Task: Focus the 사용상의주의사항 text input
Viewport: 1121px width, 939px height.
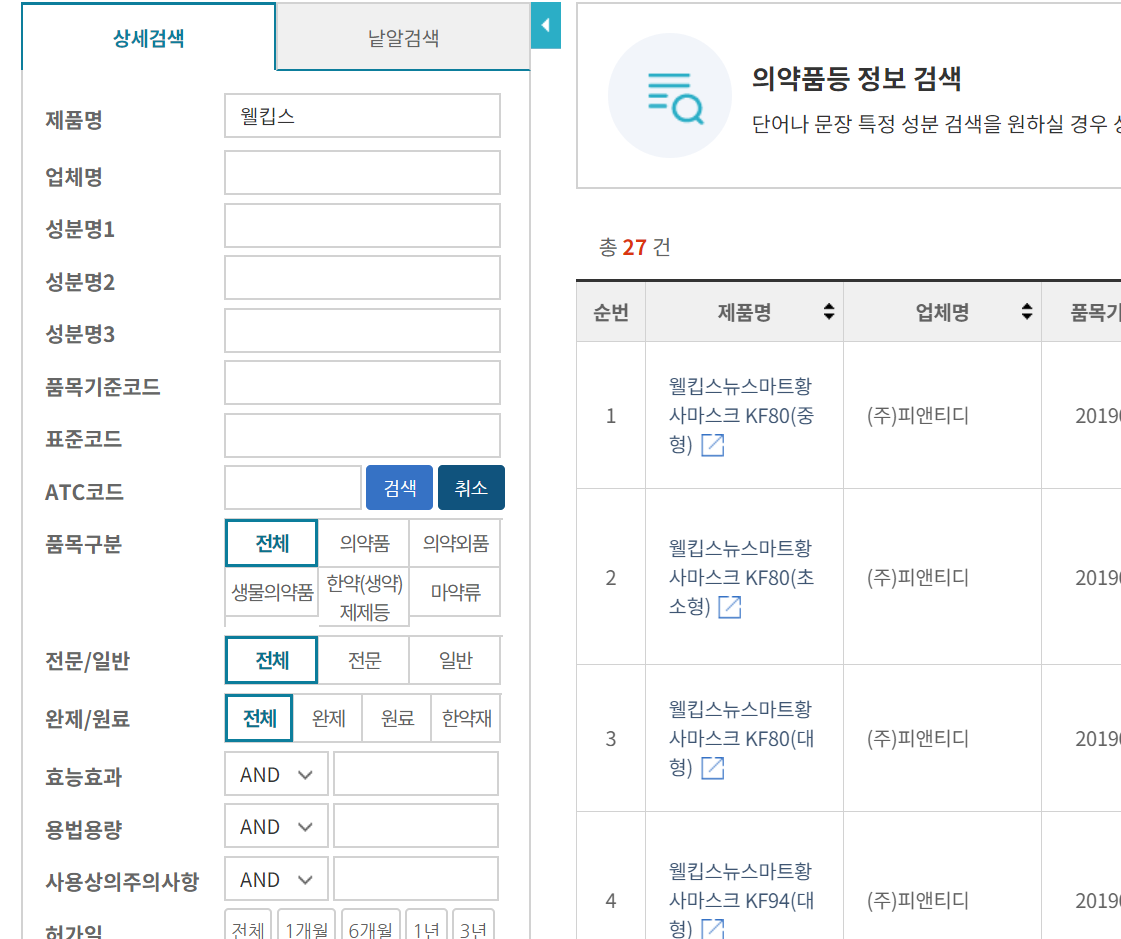Action: pos(415,879)
